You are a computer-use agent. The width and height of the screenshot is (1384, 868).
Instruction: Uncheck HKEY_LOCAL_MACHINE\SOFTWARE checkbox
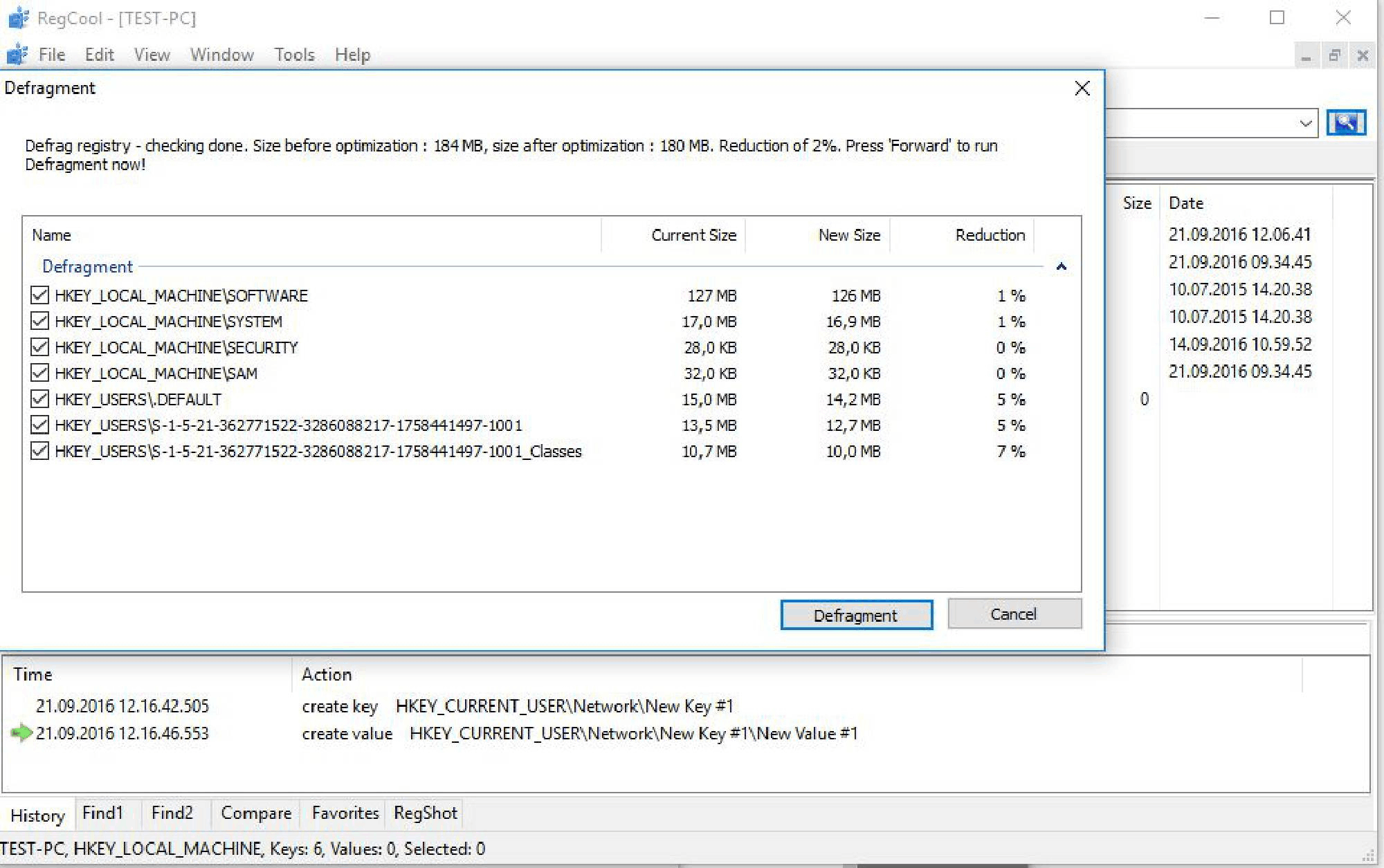click(x=40, y=295)
